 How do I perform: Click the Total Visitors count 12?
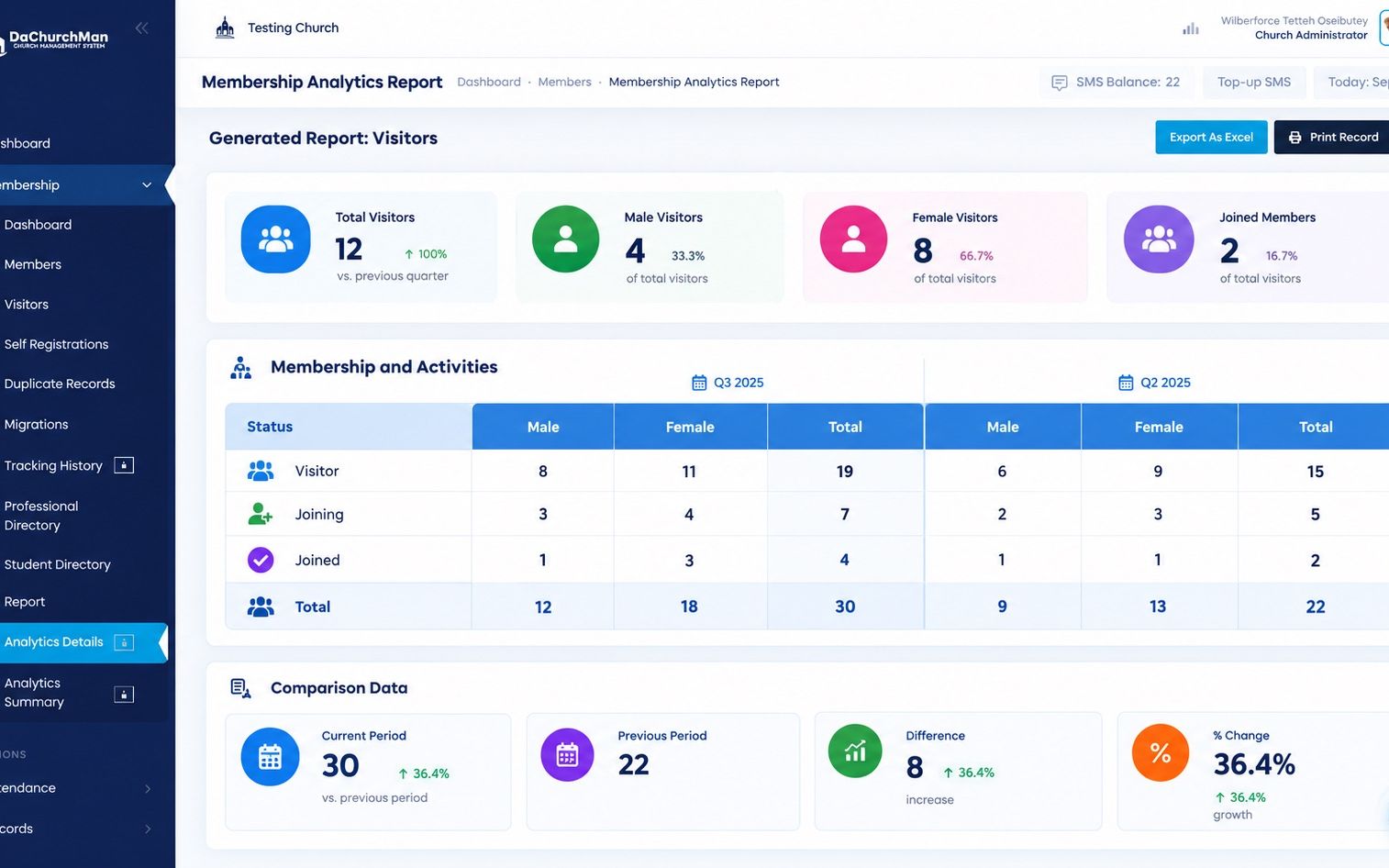point(349,250)
